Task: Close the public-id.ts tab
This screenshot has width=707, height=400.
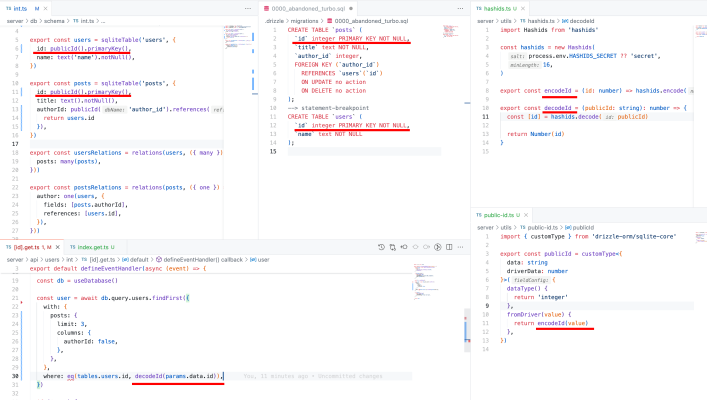Action: [x=526, y=215]
